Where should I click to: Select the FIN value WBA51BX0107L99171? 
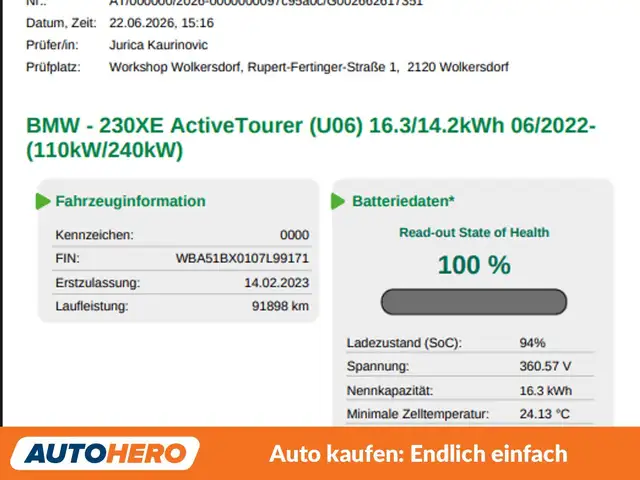coord(242,258)
